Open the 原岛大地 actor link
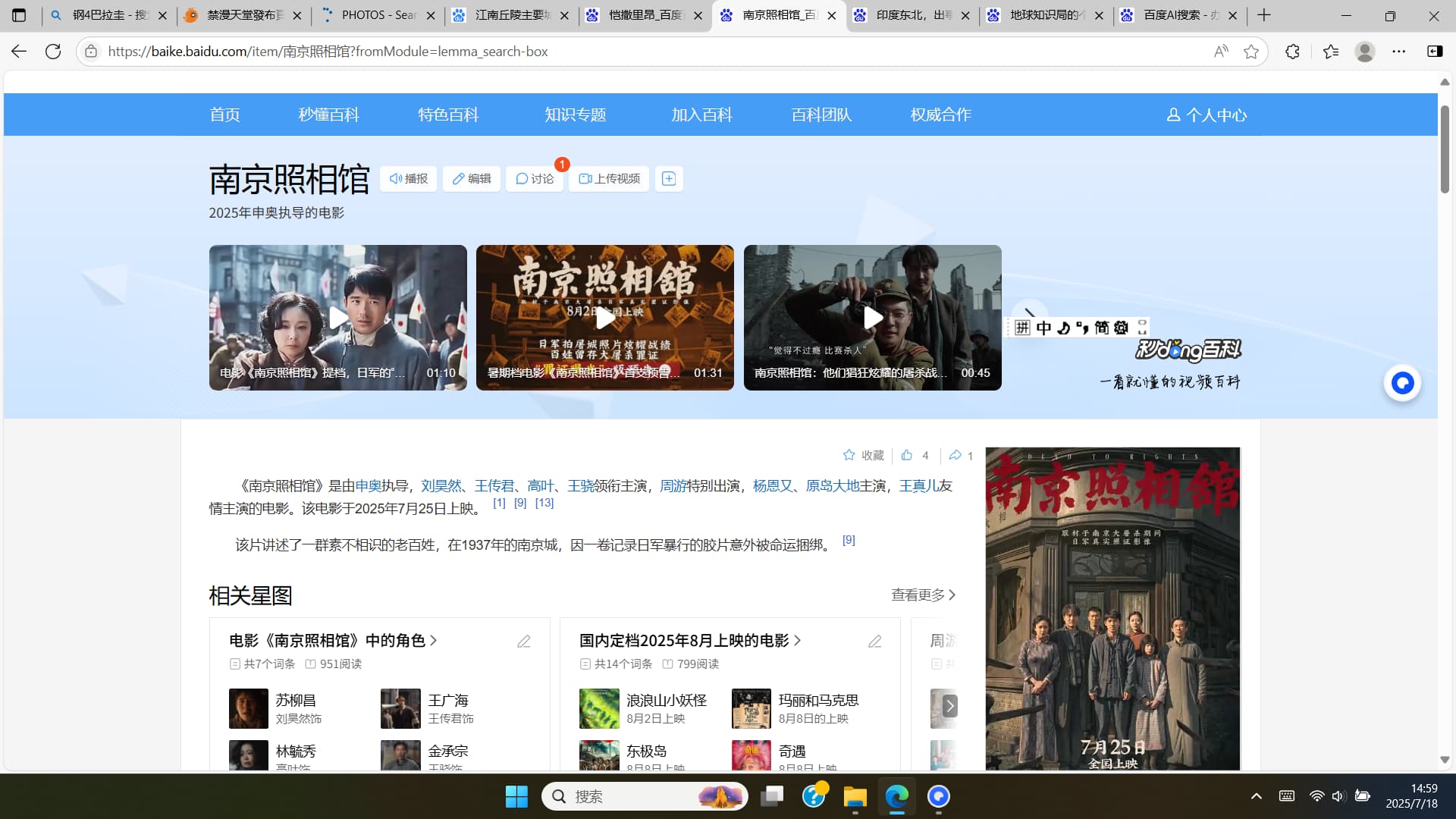Screen dimensions: 1456x819 [832, 486]
